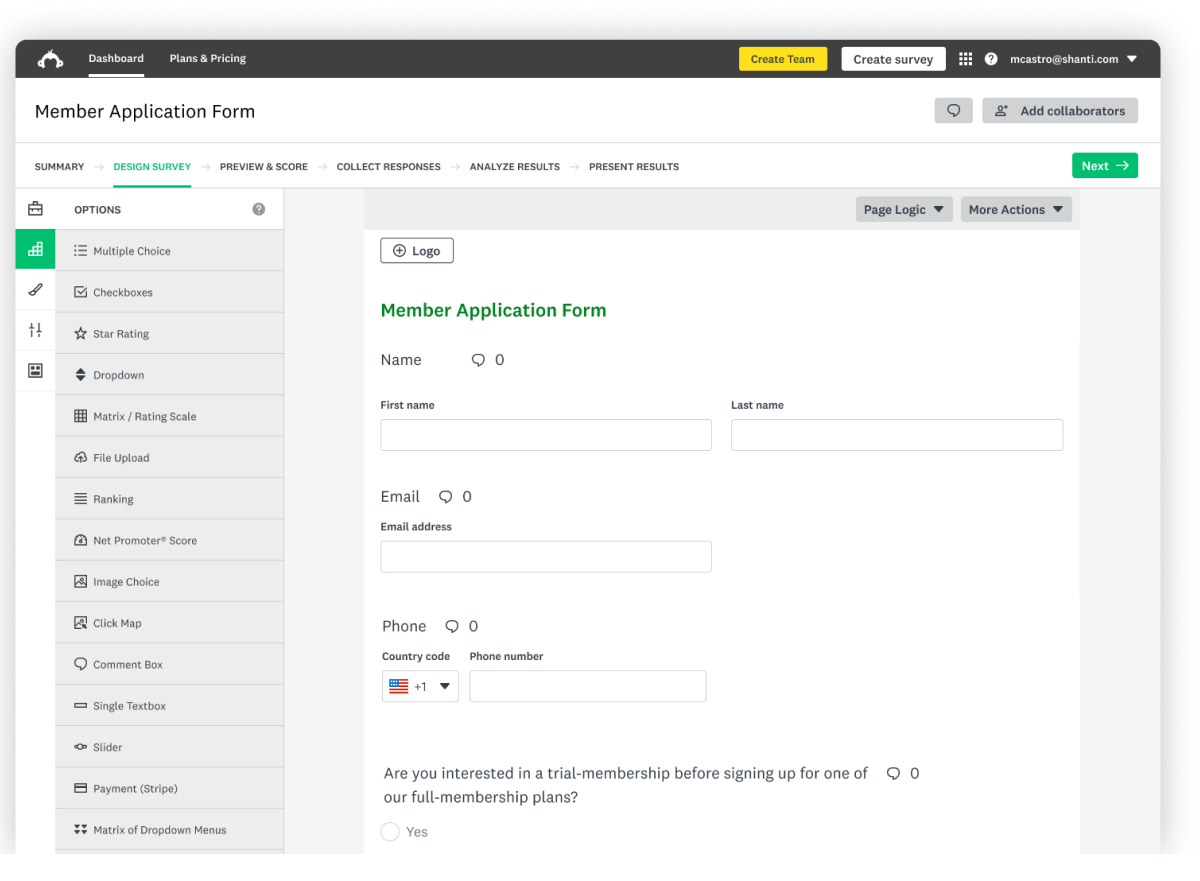The image size is (1200, 881).
Task: Click the Create survey button
Action: click(x=893, y=59)
